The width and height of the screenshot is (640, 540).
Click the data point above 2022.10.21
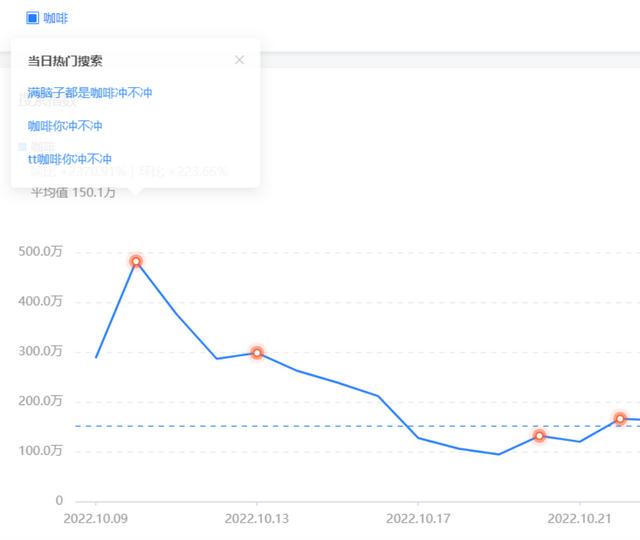580,441
